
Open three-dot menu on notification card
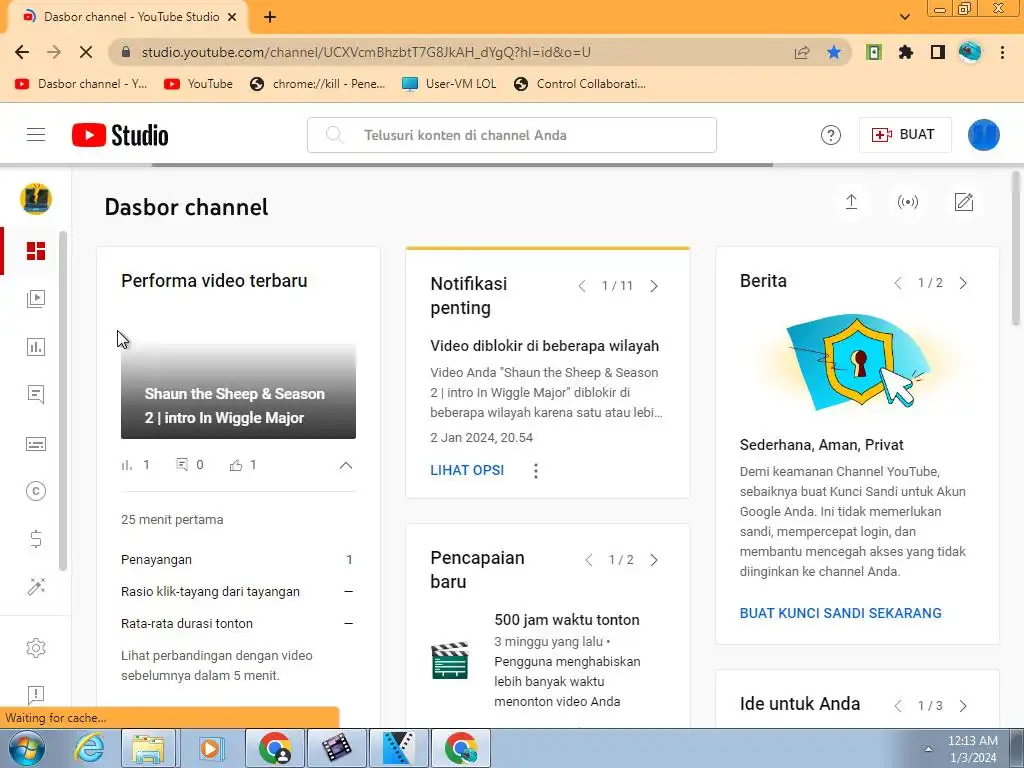(x=536, y=470)
